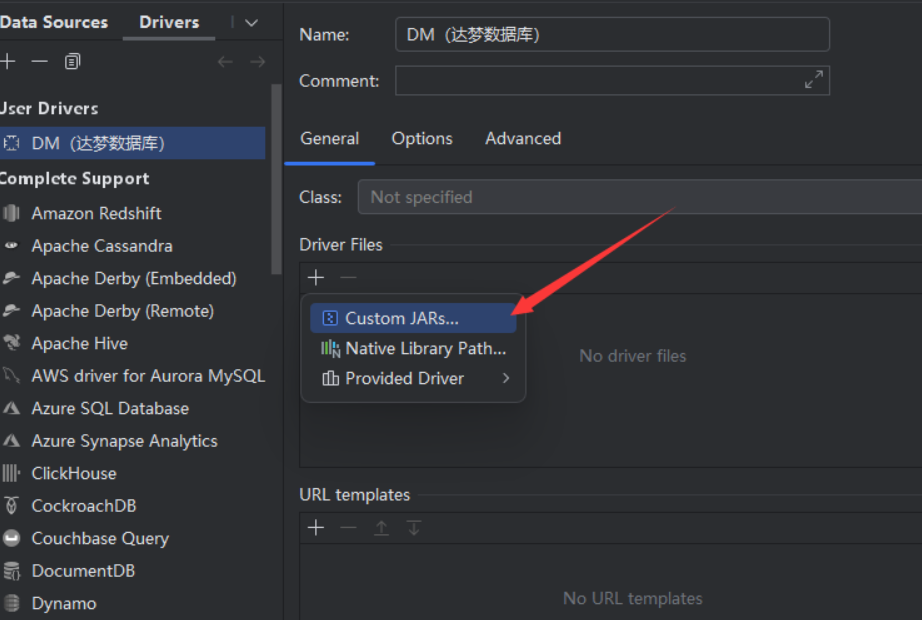Viewport: 922px width, 620px height.
Task: Select Azure SQL Database icon
Action: pyautogui.click(x=11, y=408)
